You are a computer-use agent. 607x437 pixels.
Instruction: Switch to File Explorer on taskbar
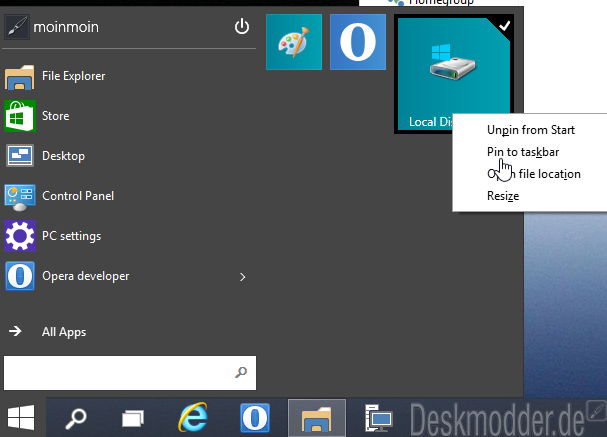pos(317,418)
